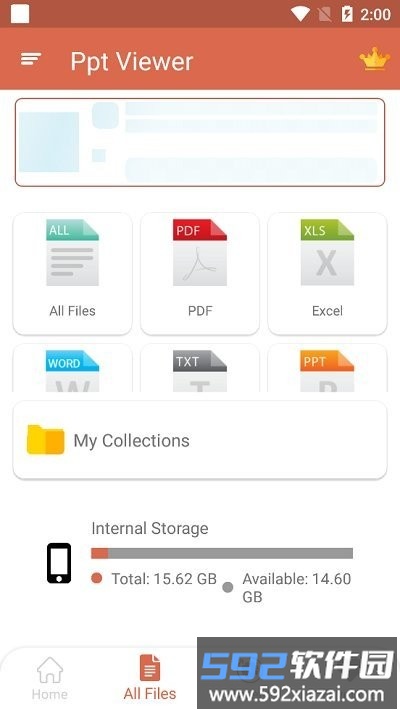Tap the banner ad placeholder
This screenshot has width=400, height=710.
200,142
